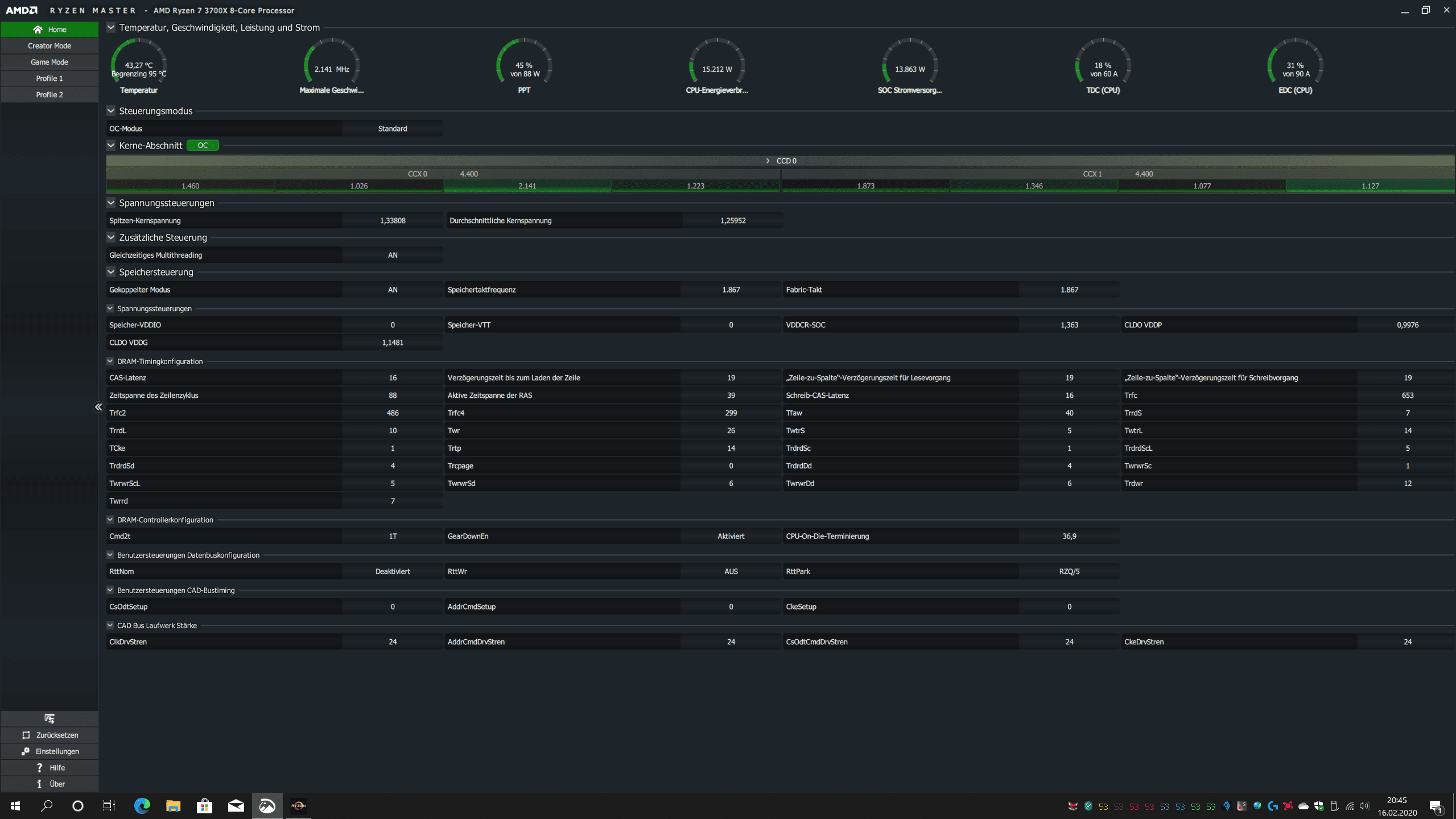Screen dimensions: 1456x819
Task: Collapse the Steuerungsmodus section
Action: [111, 111]
